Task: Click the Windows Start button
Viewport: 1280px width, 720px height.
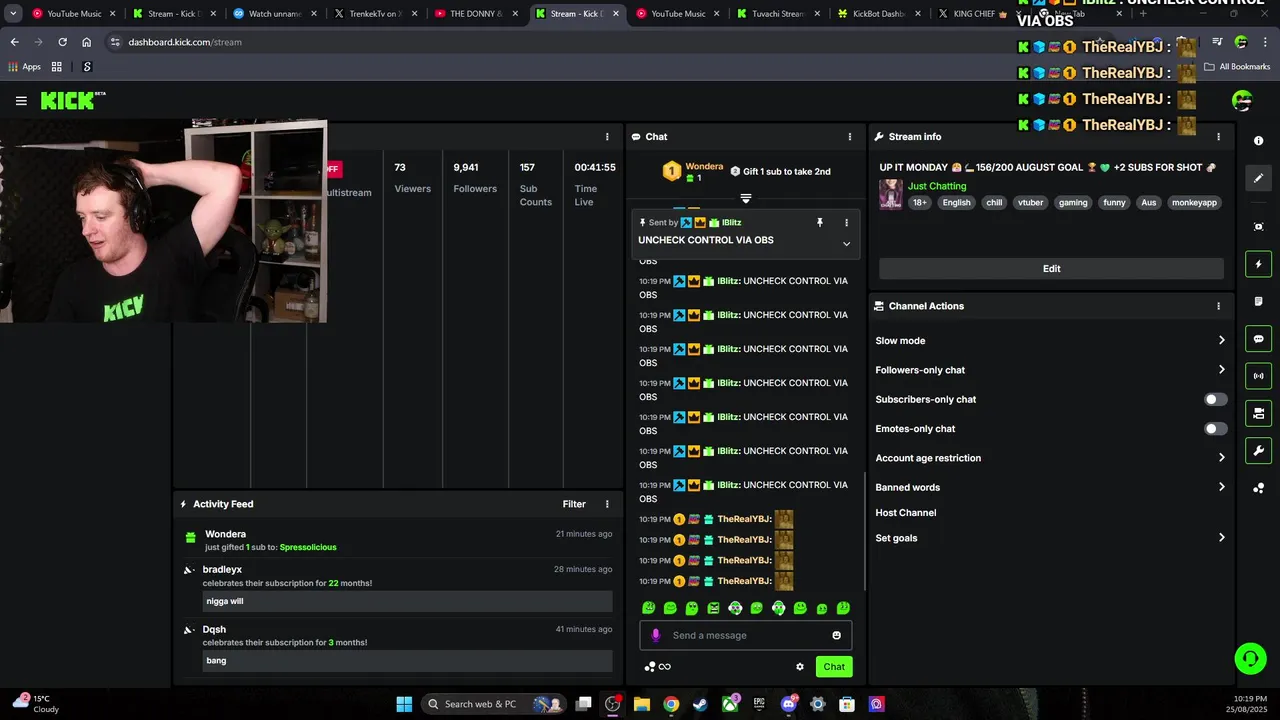Action: tap(404, 704)
